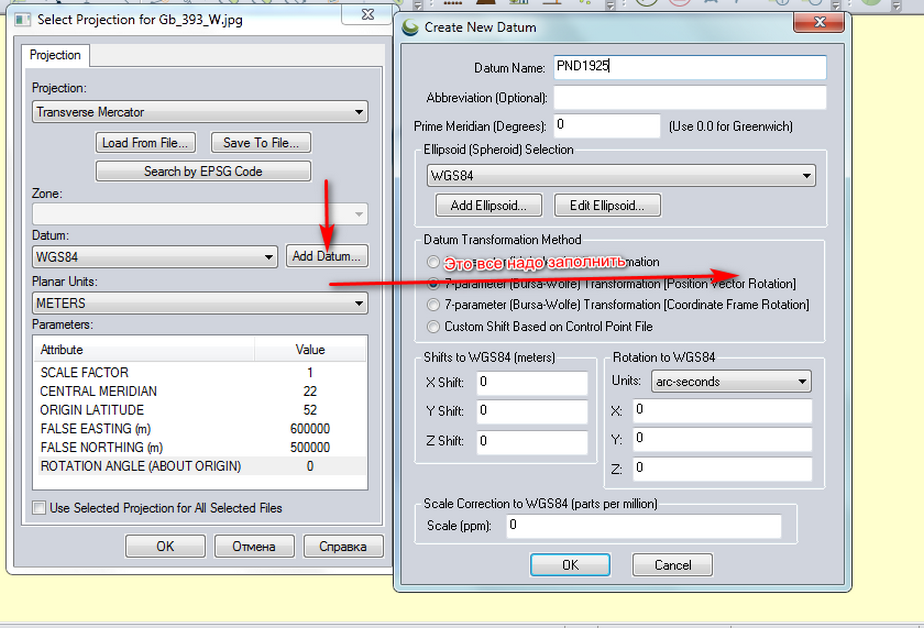Select Custom Shift Based on Control Point File

pos(434,326)
